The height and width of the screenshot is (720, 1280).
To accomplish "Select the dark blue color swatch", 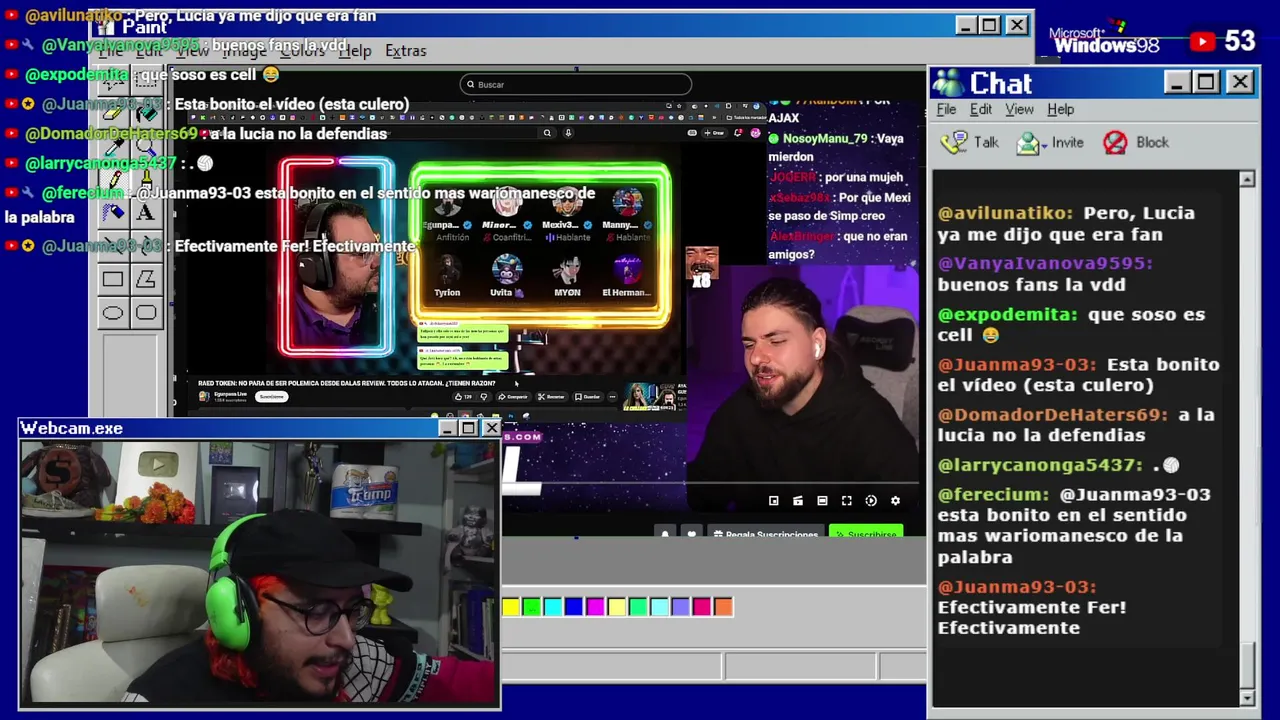I will pyautogui.click(x=574, y=606).
